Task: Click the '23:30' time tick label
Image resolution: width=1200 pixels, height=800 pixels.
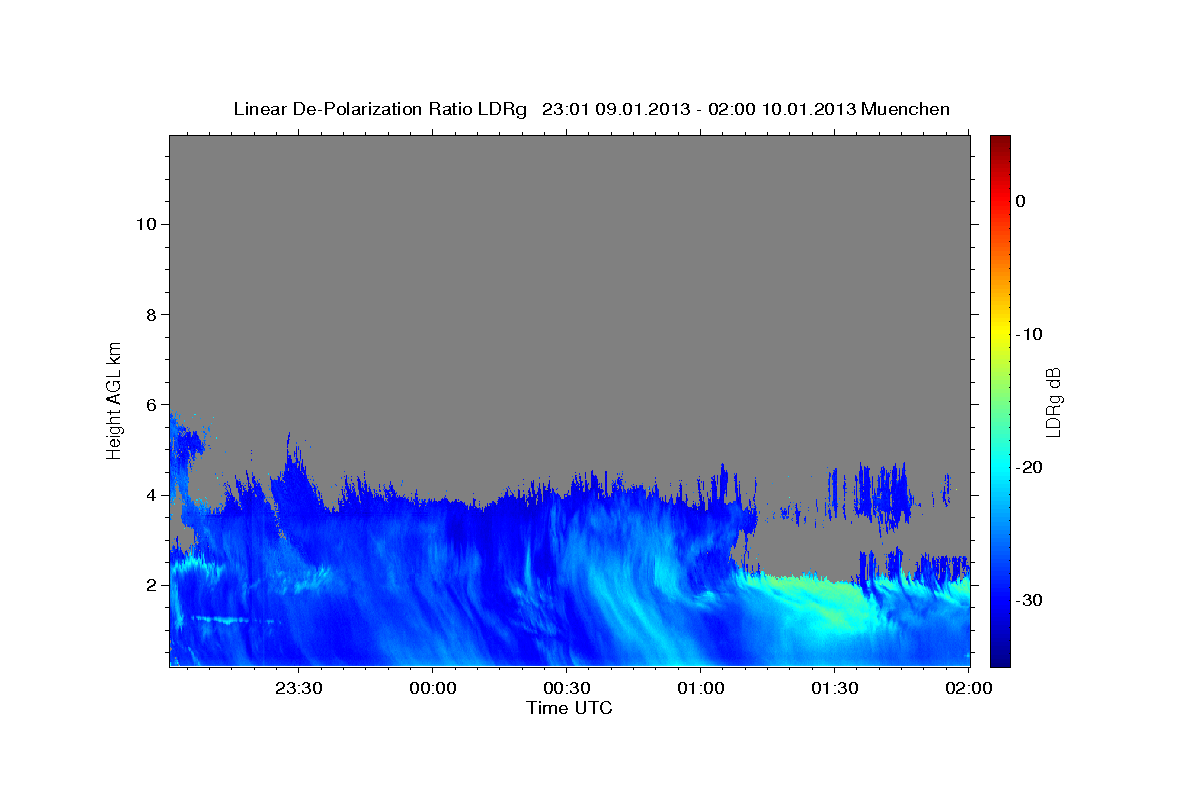Action: tap(299, 688)
